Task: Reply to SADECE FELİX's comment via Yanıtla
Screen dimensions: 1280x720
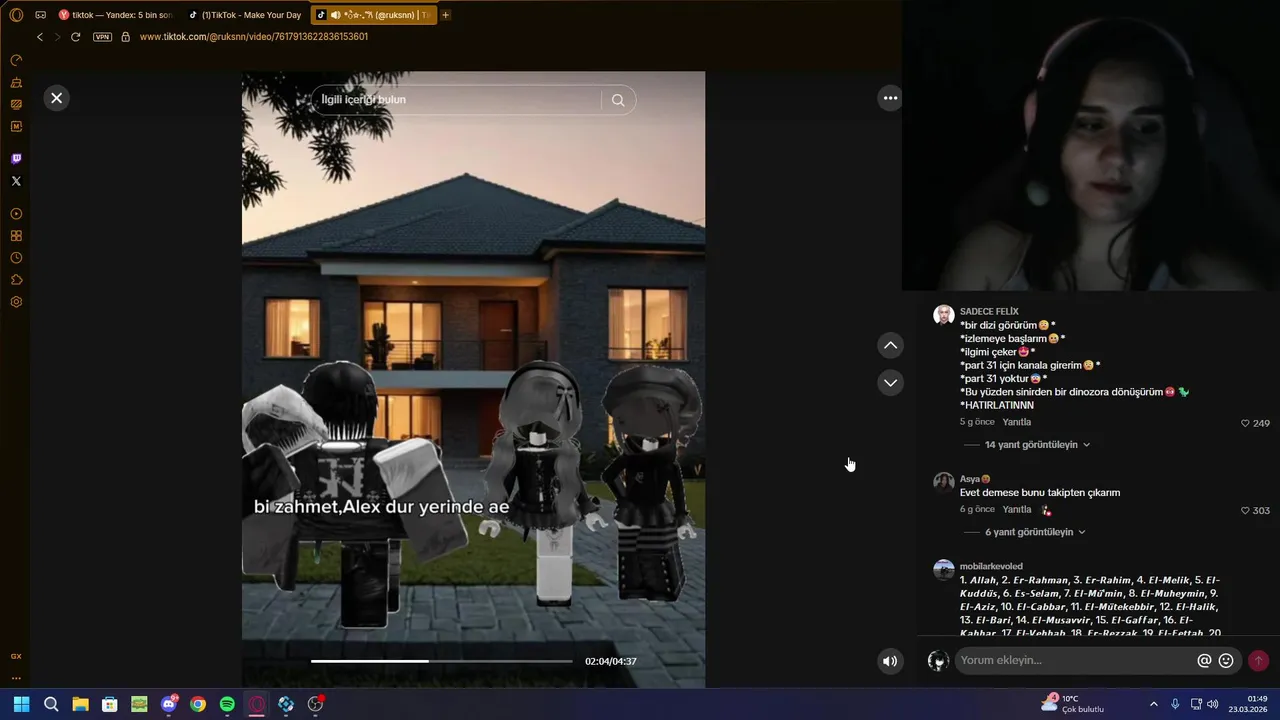Action: 1017,422
